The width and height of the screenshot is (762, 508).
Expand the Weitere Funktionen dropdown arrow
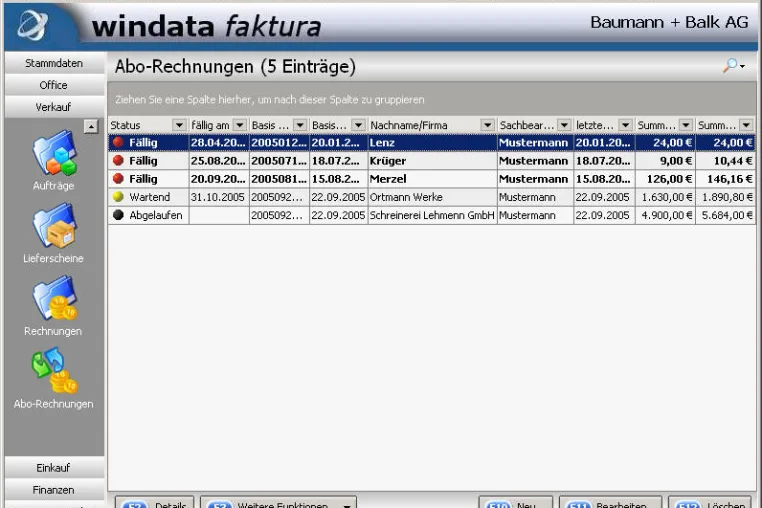click(347, 505)
